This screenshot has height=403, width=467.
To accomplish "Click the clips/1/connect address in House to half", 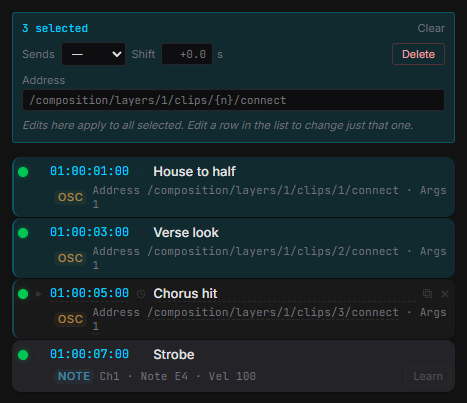I will (273, 190).
